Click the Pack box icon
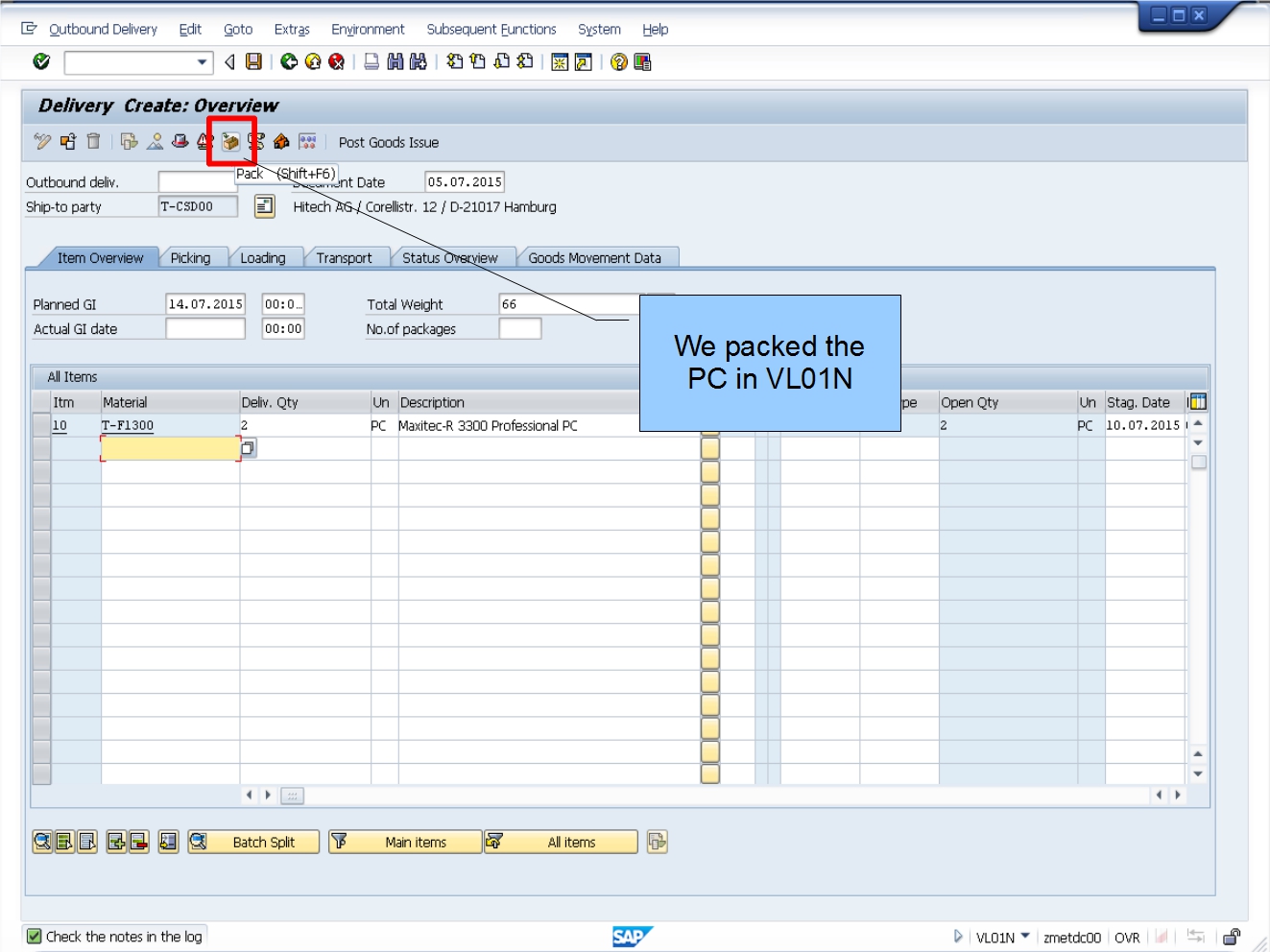 pyautogui.click(x=230, y=142)
